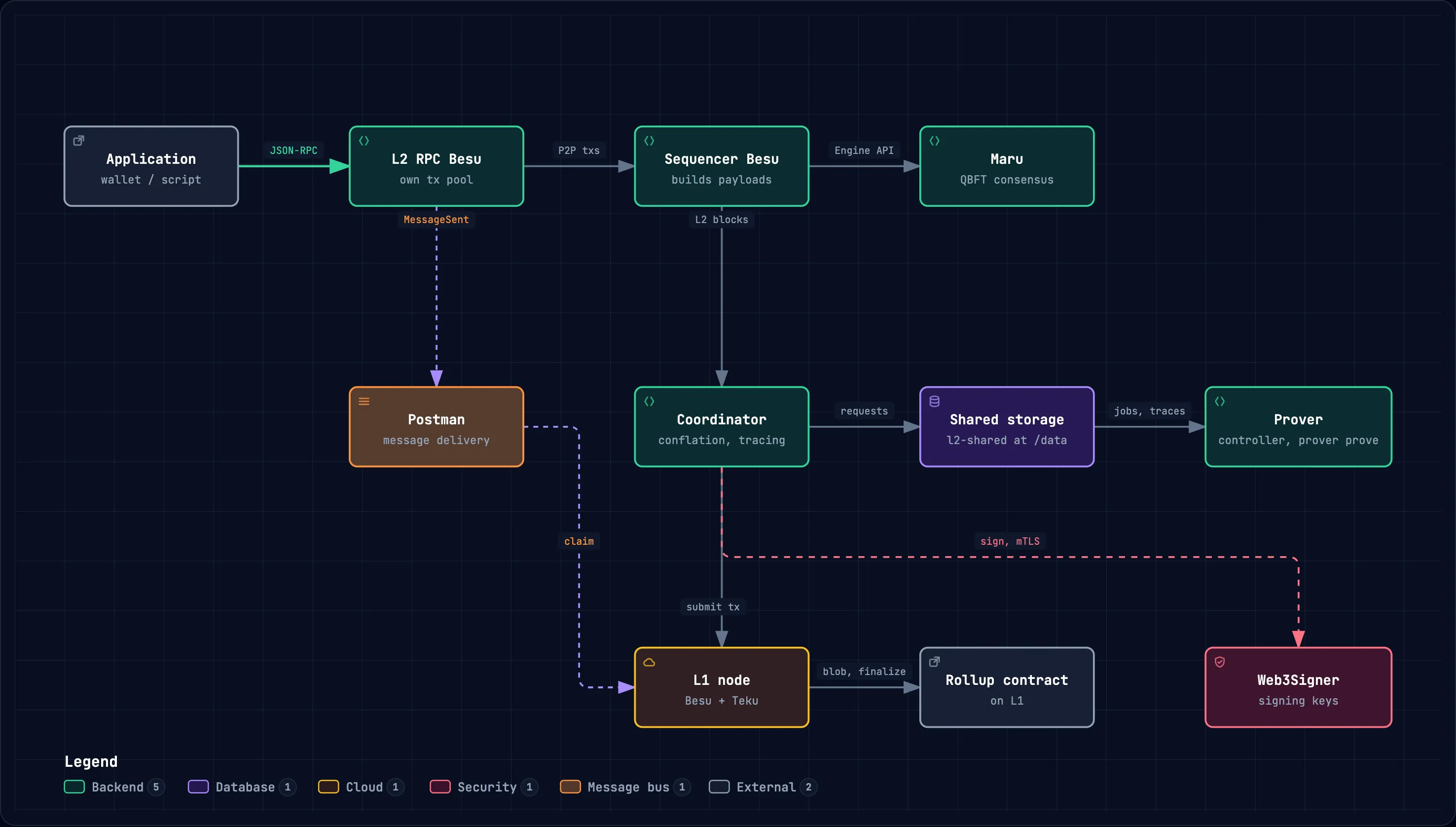
Task: Click the MessageSent edge label
Action: (437, 220)
